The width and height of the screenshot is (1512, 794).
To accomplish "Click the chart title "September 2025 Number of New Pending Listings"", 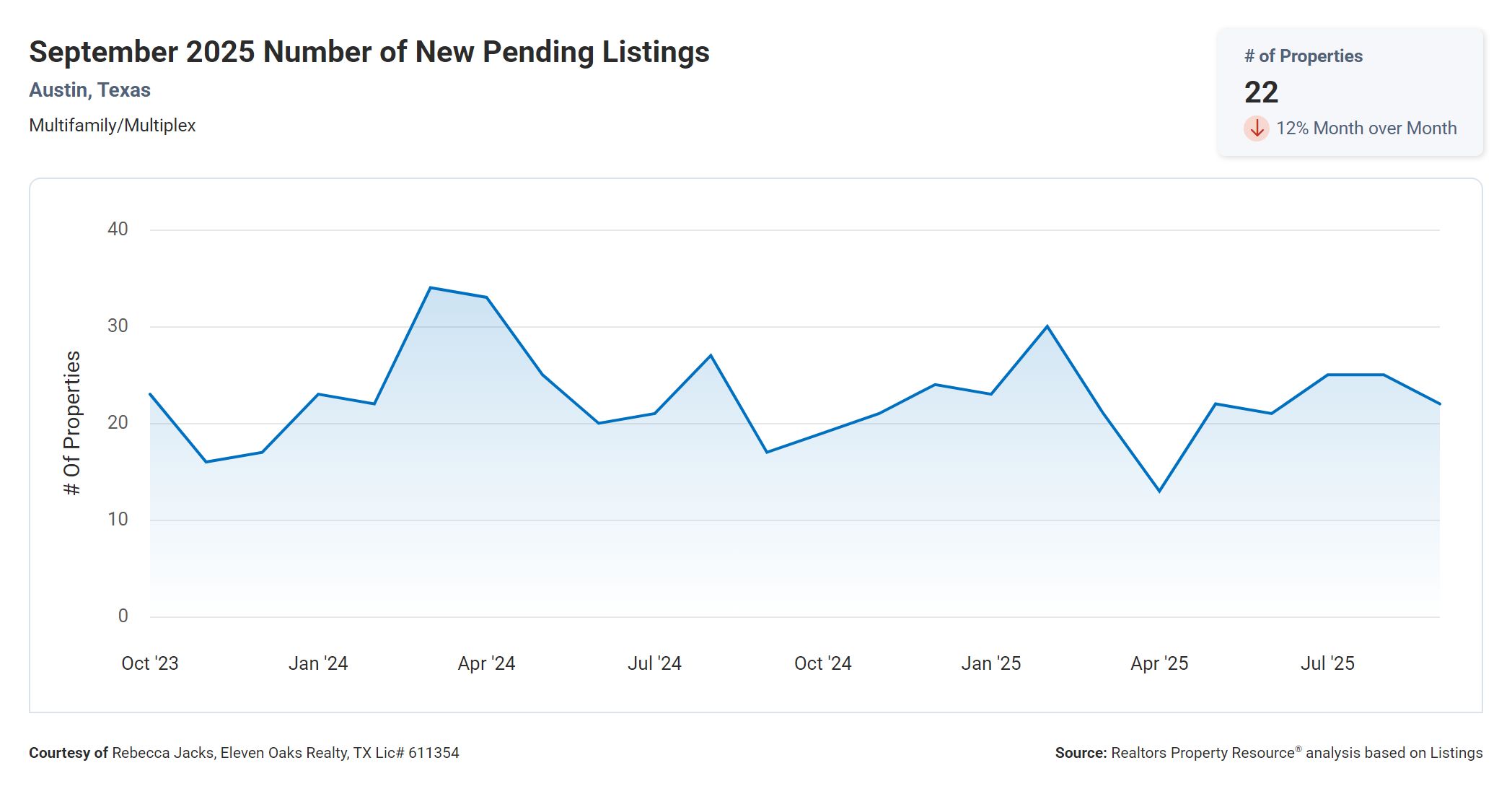I will pyautogui.click(x=369, y=52).
